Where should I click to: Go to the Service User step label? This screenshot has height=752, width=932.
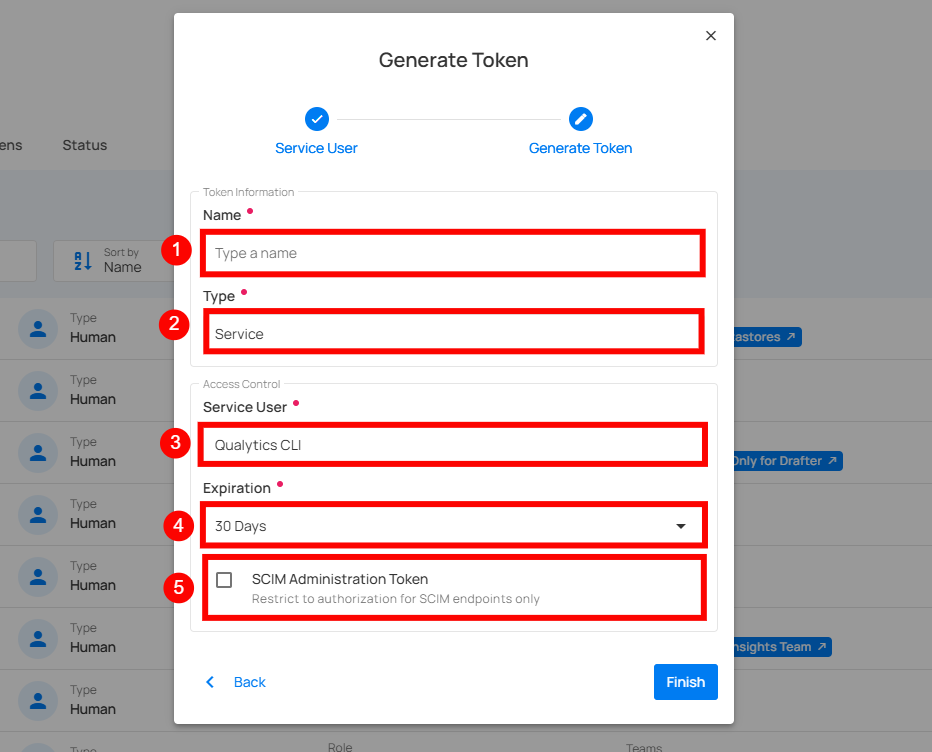tap(316, 148)
